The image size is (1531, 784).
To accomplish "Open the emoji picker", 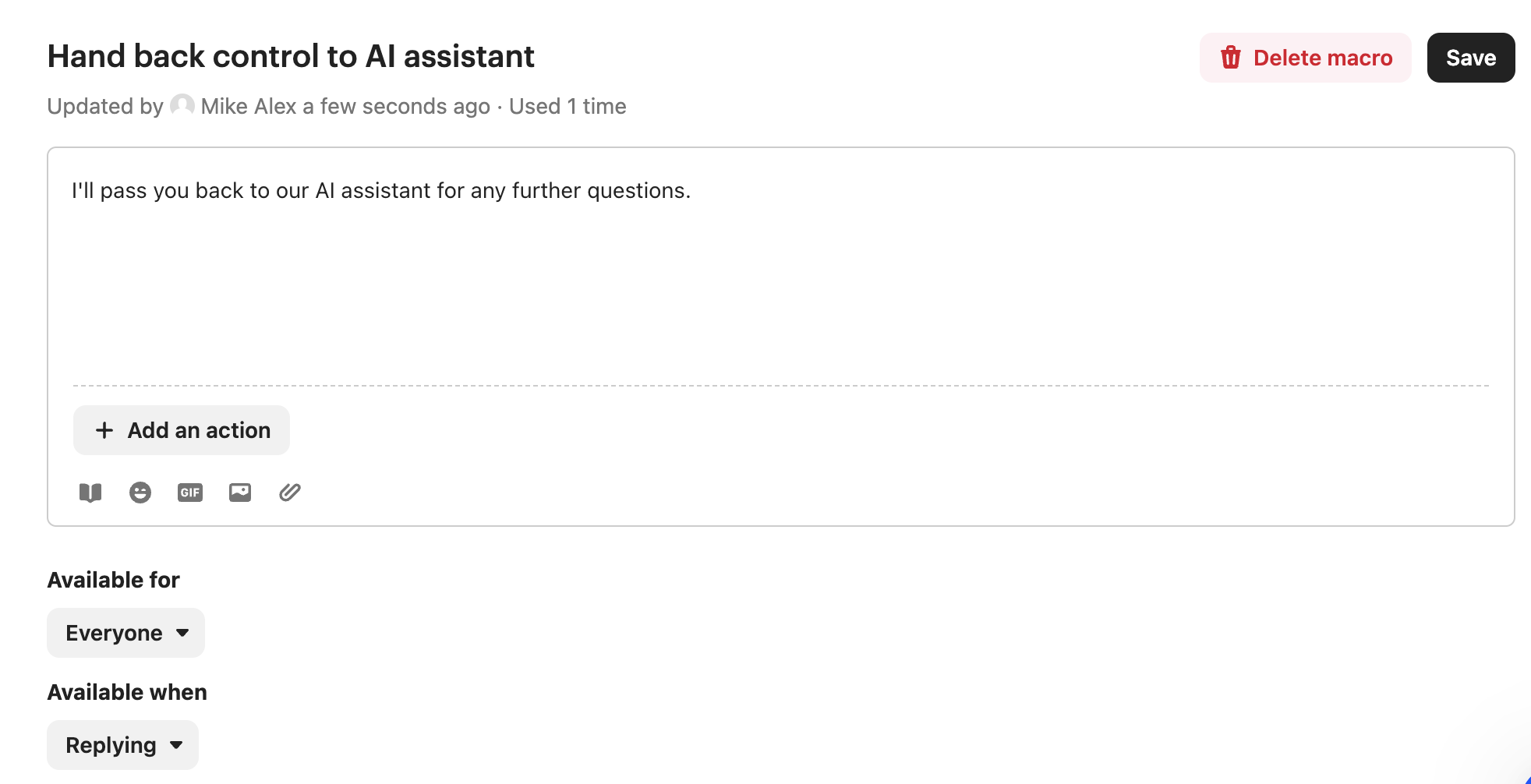I will 140,493.
